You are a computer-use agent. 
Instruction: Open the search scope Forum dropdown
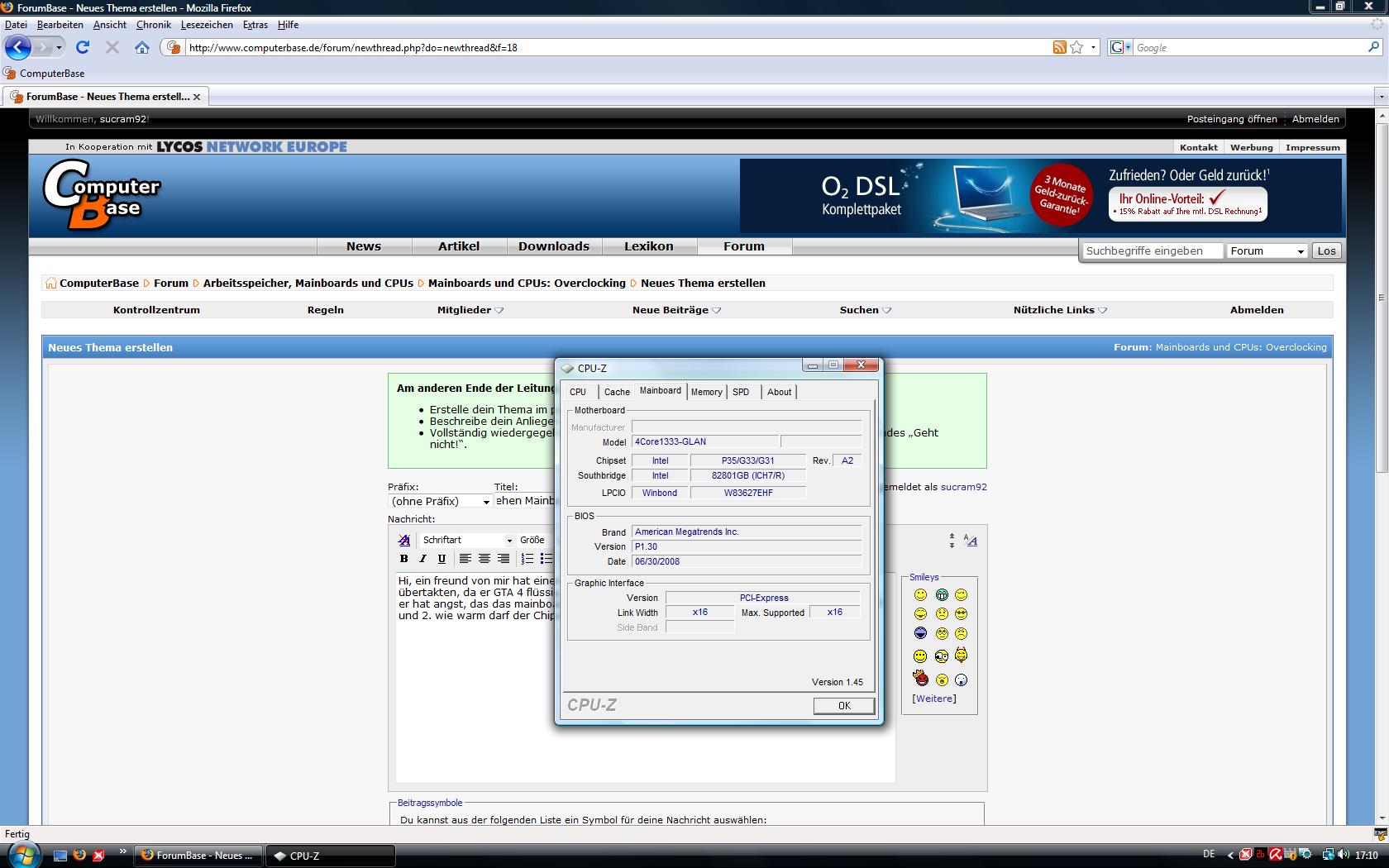(1266, 251)
